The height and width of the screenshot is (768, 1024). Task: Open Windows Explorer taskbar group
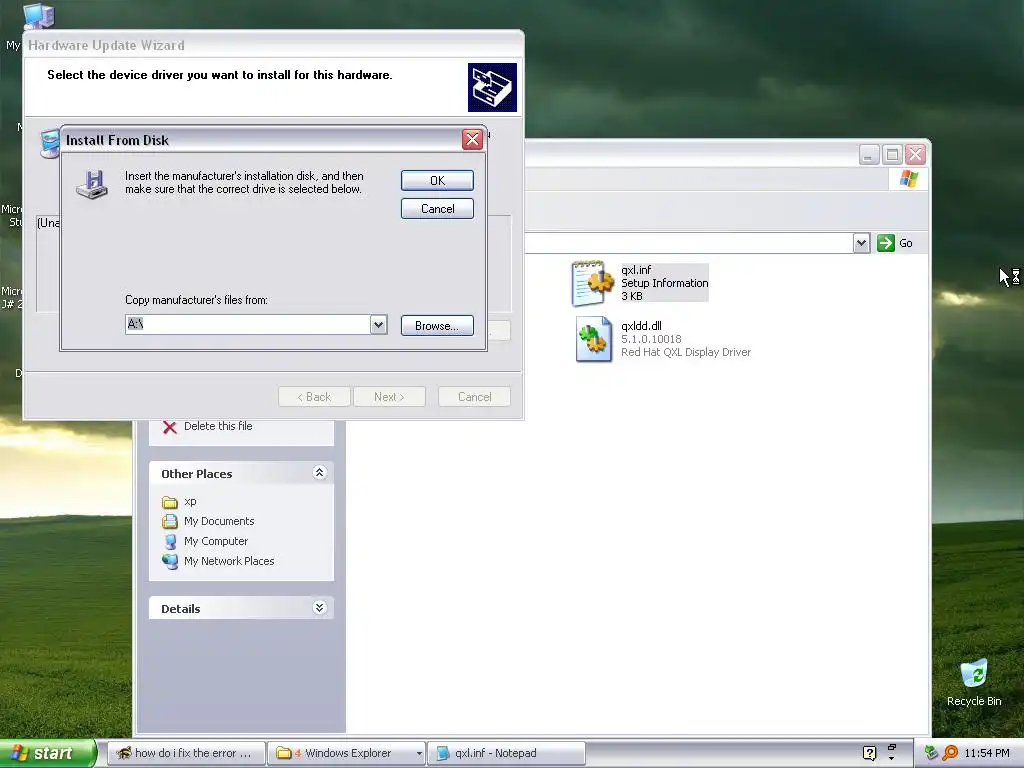click(x=340, y=753)
